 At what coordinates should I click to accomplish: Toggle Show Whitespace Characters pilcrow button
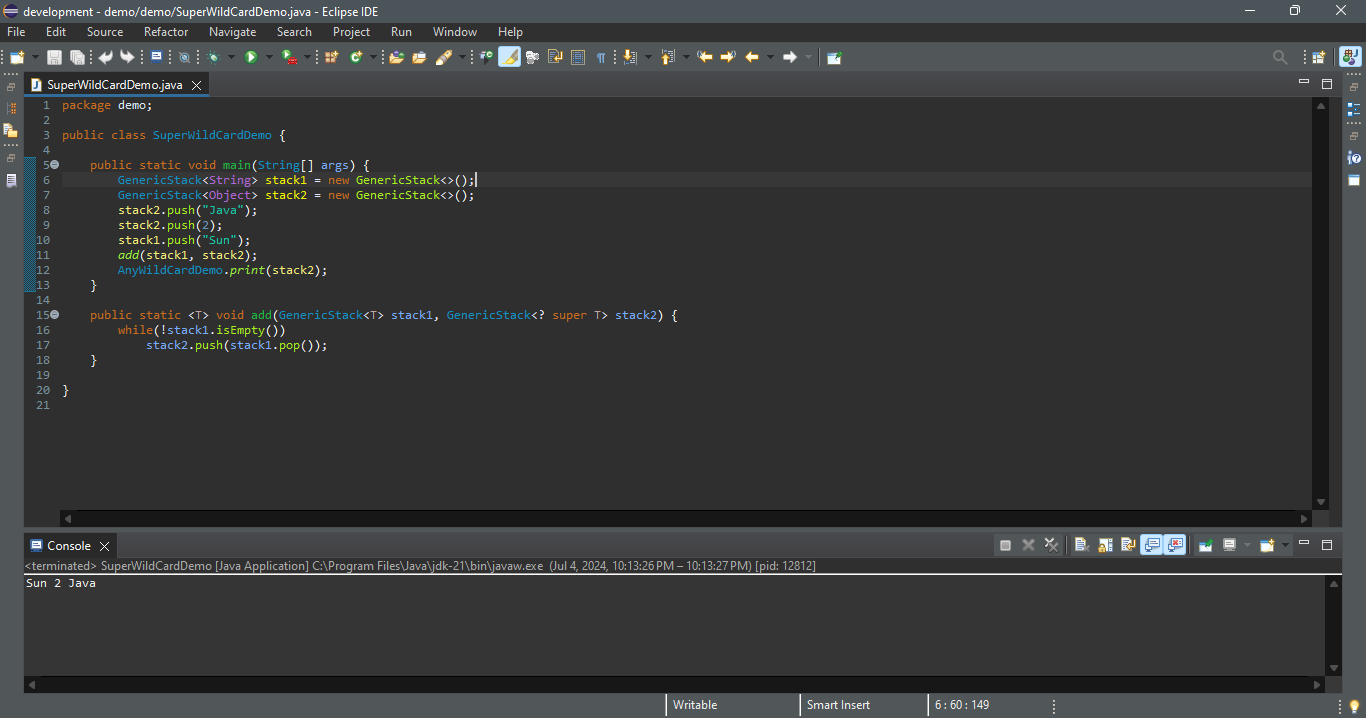pos(601,57)
